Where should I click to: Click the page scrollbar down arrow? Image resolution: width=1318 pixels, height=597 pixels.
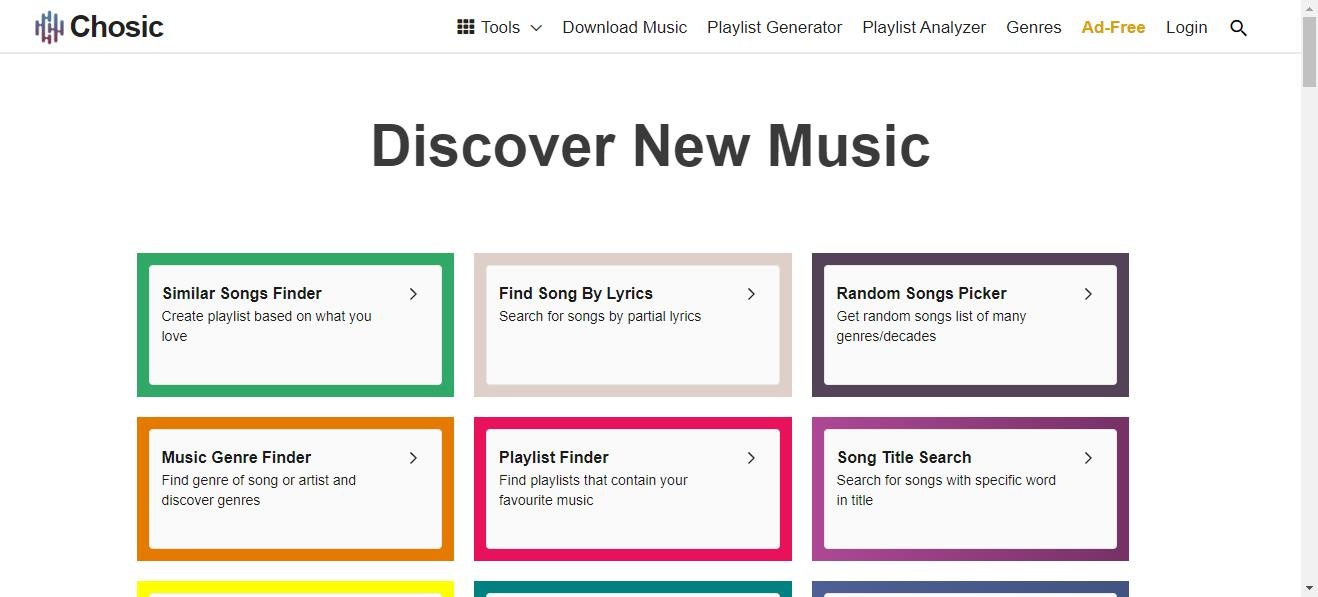(1309, 588)
